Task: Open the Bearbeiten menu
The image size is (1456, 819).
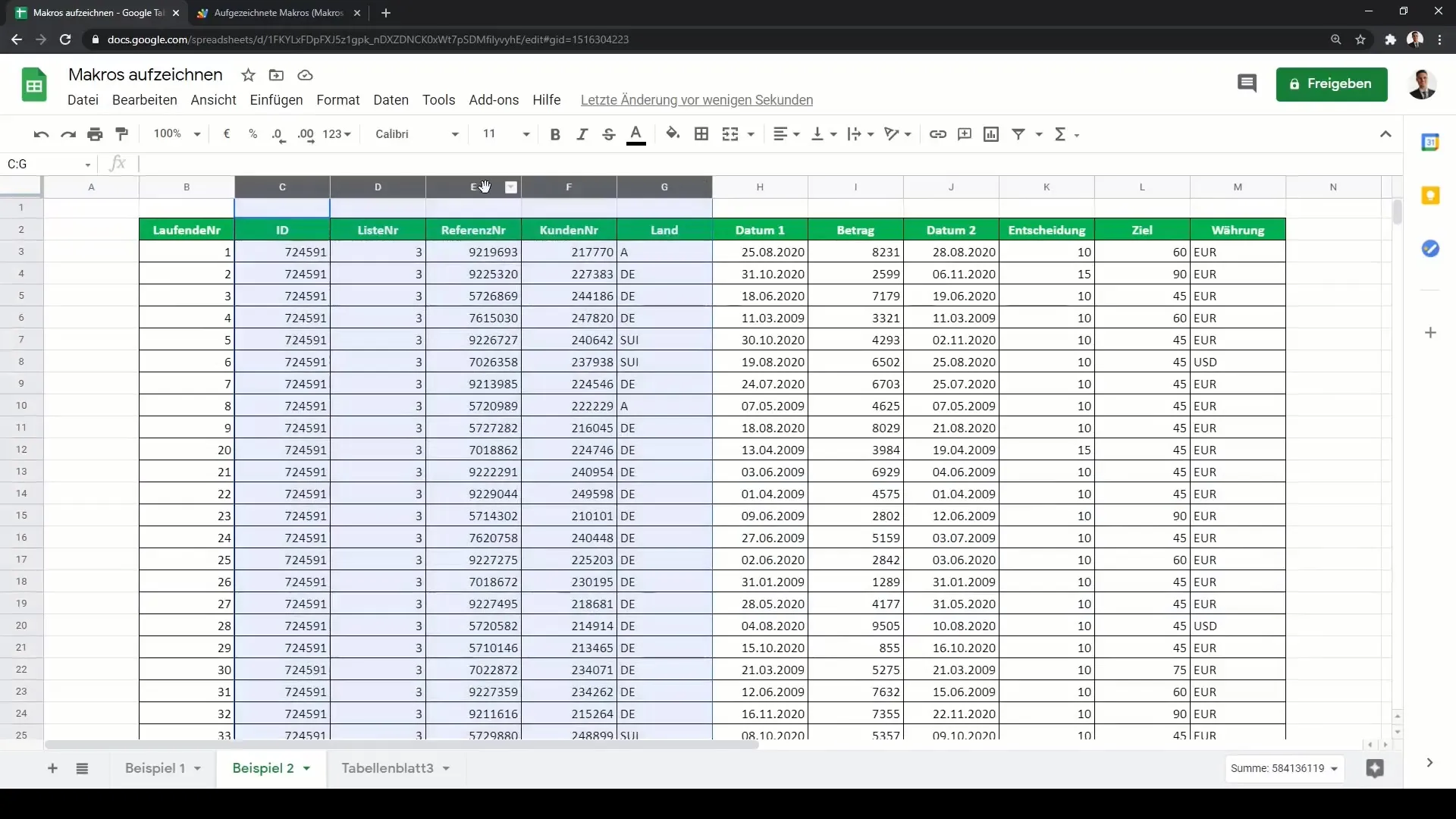Action: click(x=144, y=100)
